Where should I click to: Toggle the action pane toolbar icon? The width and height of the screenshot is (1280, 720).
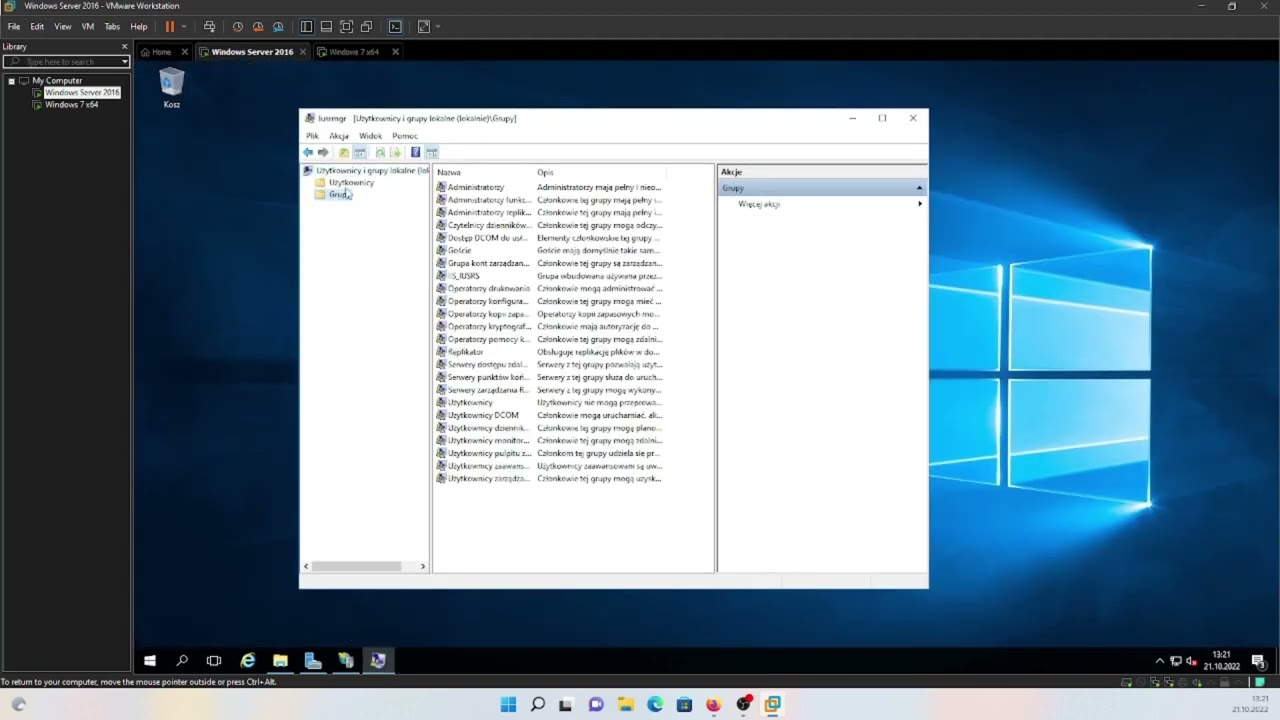[432, 152]
